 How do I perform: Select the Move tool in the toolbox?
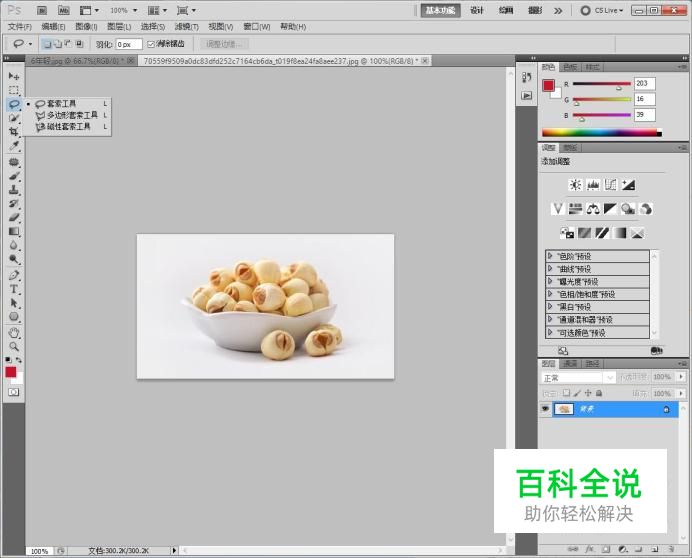click(14, 76)
